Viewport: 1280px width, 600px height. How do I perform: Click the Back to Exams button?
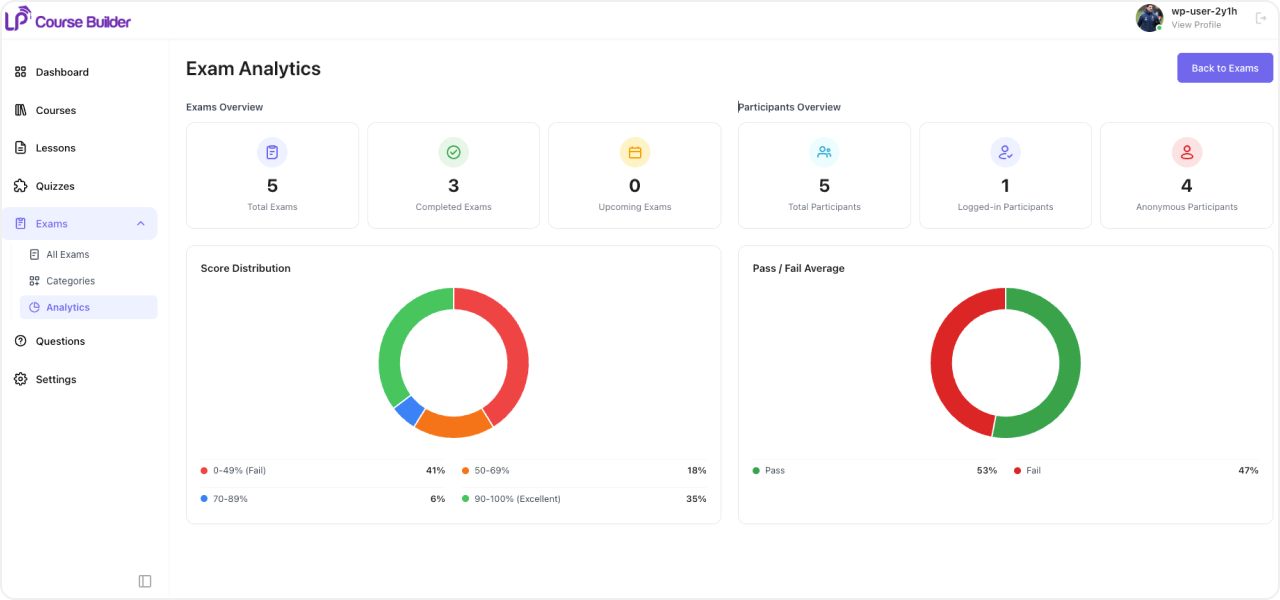click(1225, 68)
